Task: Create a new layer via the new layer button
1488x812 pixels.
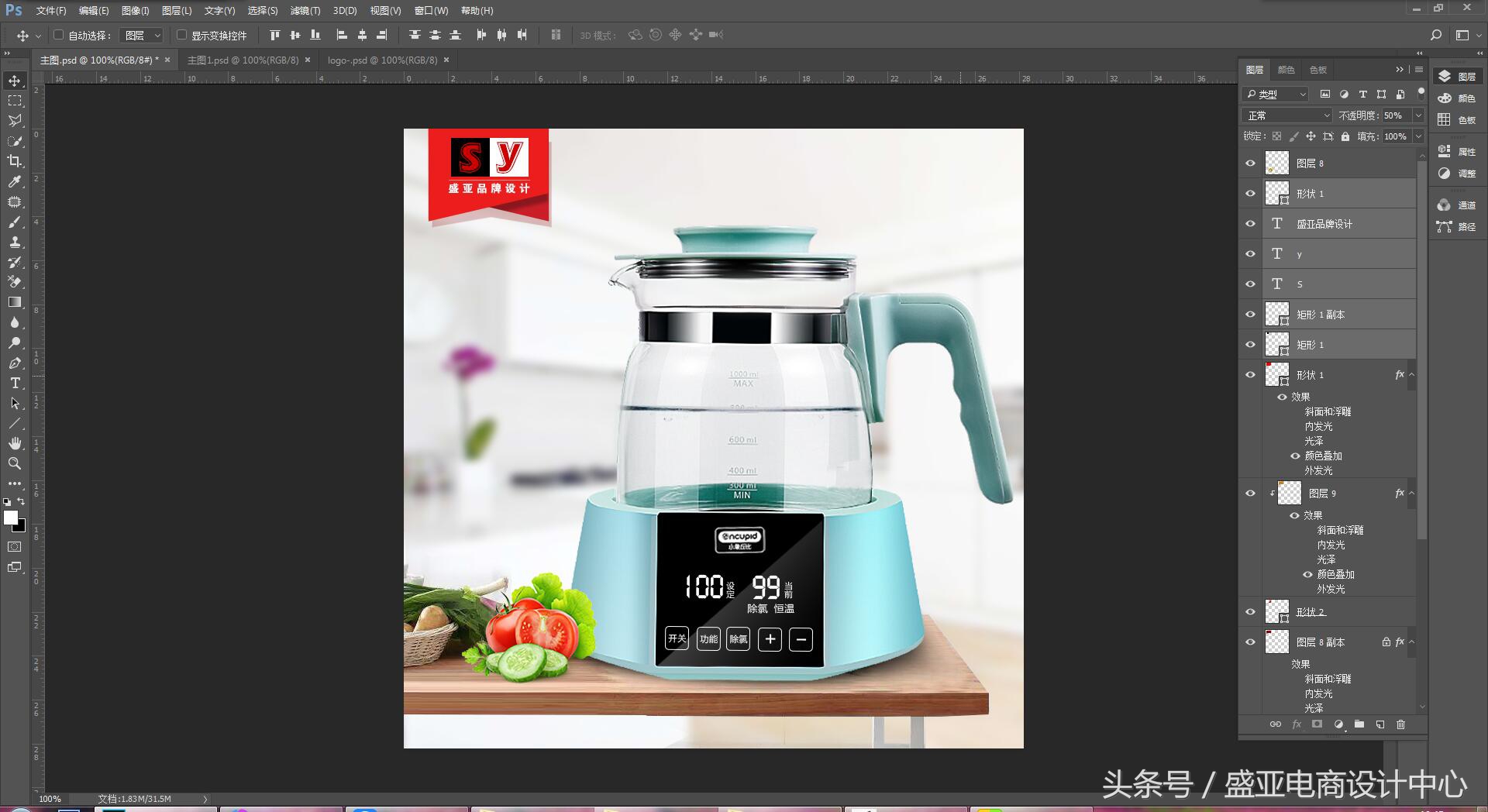Action: pyautogui.click(x=1380, y=724)
